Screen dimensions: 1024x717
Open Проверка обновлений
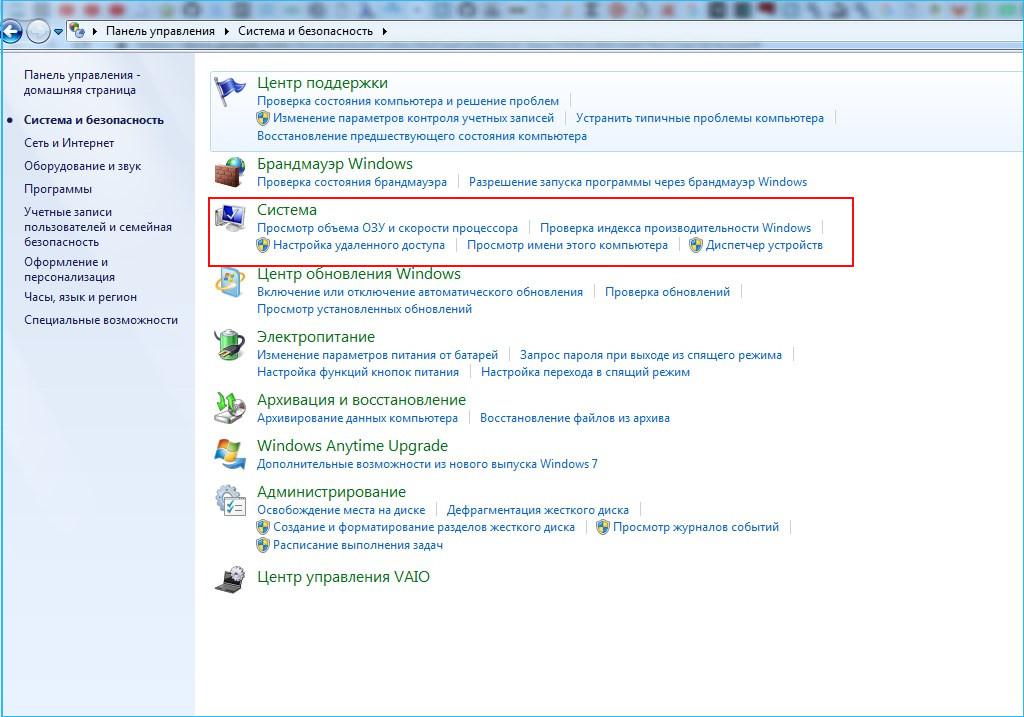point(667,292)
